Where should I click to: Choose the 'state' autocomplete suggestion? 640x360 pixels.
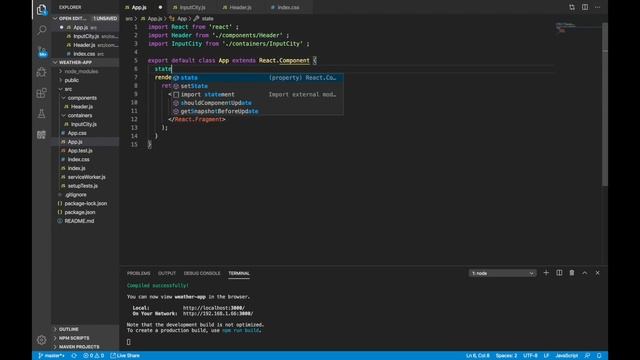257,78
